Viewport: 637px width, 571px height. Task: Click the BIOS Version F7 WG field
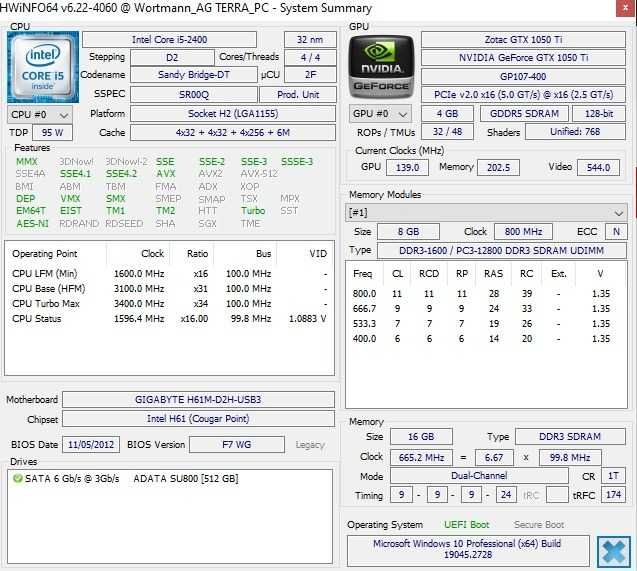[x=237, y=445]
